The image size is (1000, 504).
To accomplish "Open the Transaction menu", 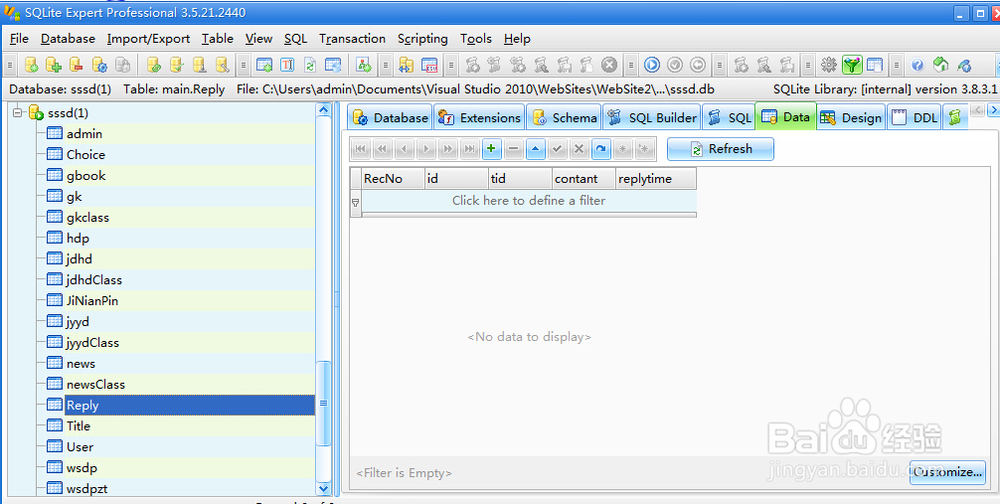I will (x=352, y=39).
